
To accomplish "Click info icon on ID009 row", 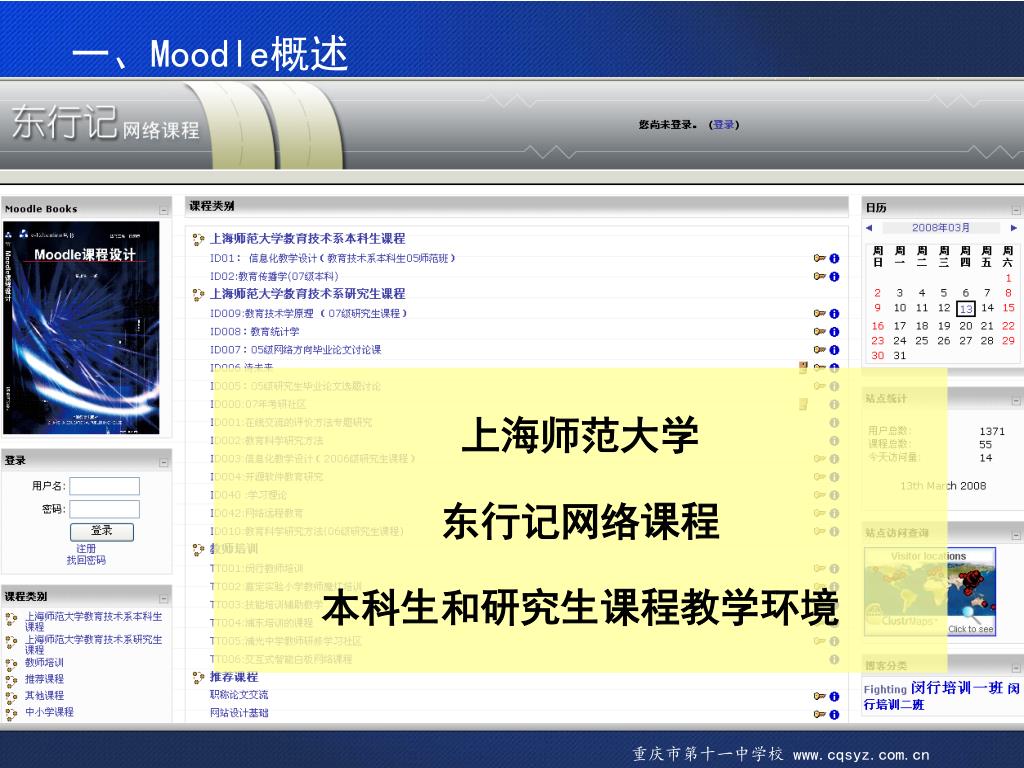I will [x=834, y=314].
